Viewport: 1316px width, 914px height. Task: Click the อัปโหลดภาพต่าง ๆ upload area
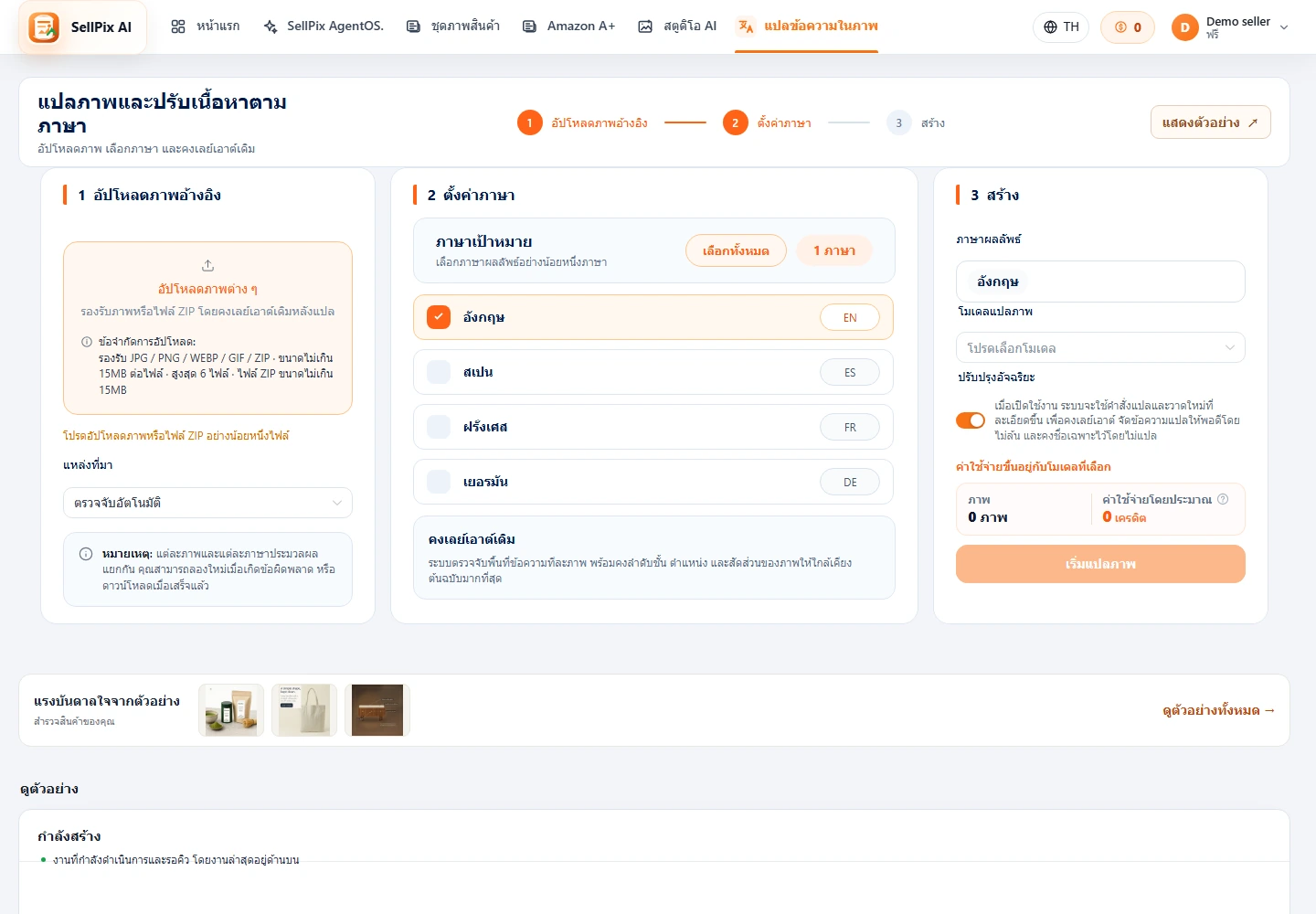tap(207, 328)
